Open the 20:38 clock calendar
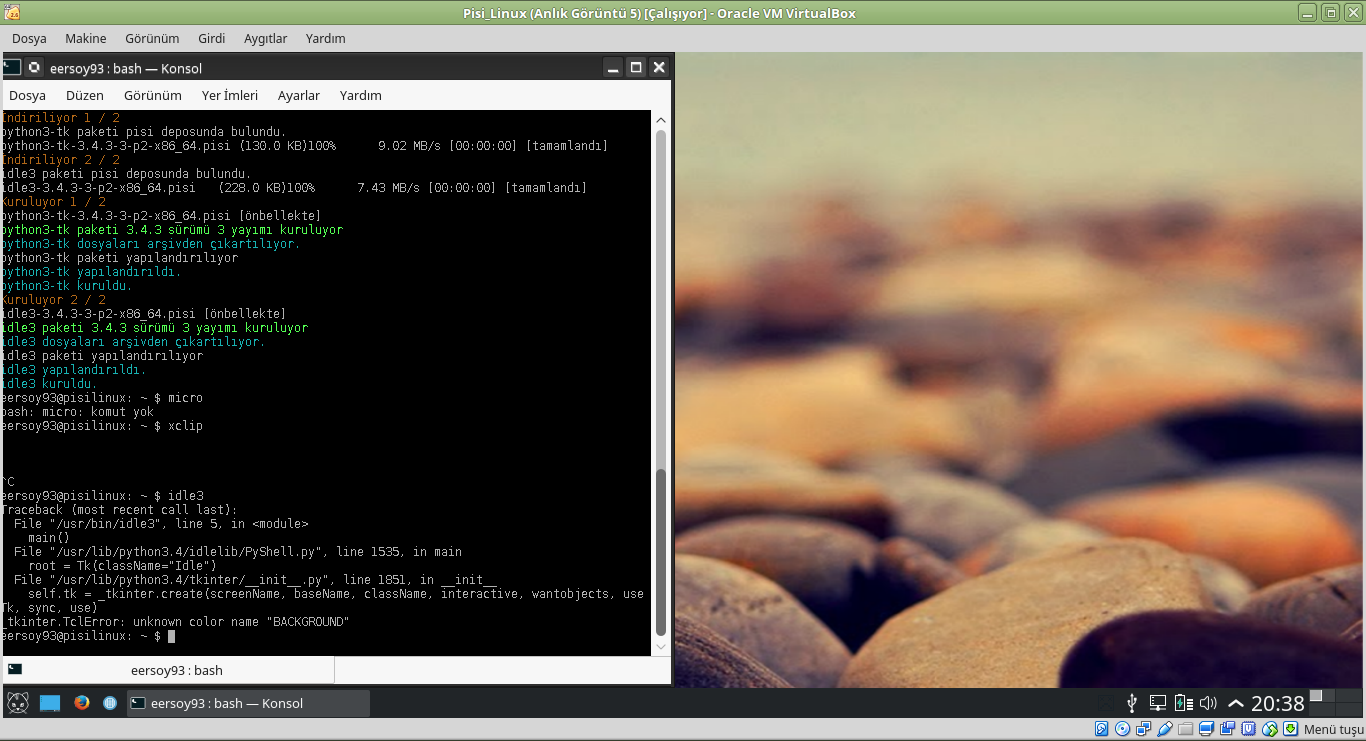Viewport: 1366px width, 741px height. (x=1278, y=704)
